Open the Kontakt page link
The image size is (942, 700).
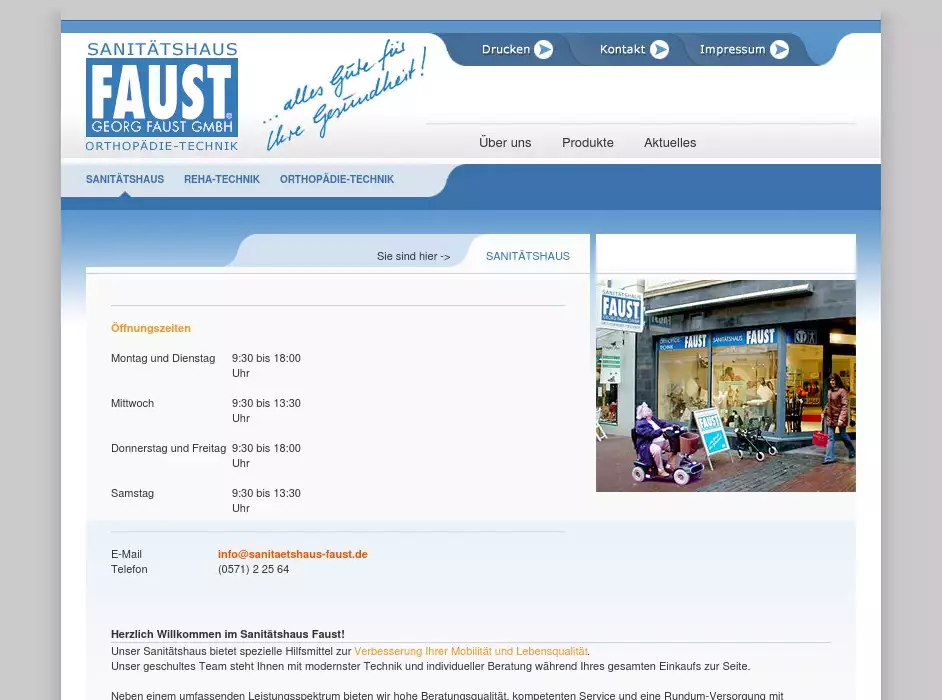pyautogui.click(x=622, y=49)
